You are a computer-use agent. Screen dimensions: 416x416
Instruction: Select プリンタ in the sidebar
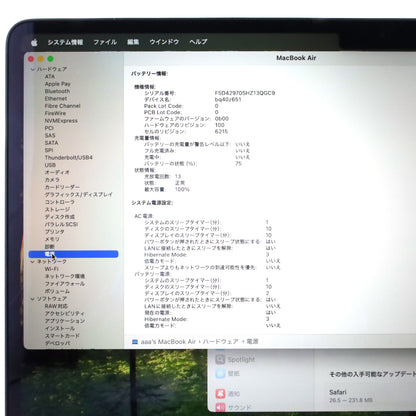[x=55, y=232]
